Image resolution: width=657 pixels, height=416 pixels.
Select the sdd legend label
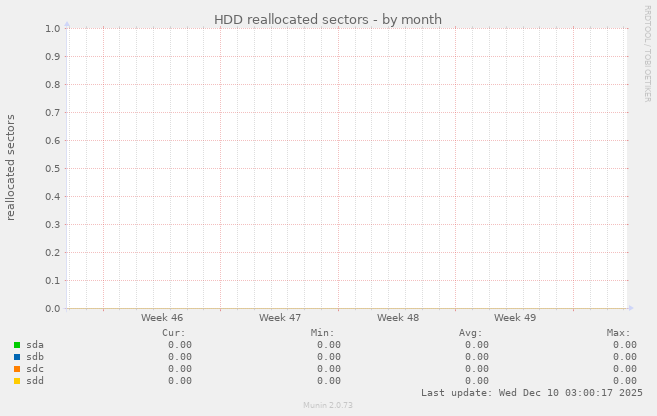pyautogui.click(x=35, y=381)
